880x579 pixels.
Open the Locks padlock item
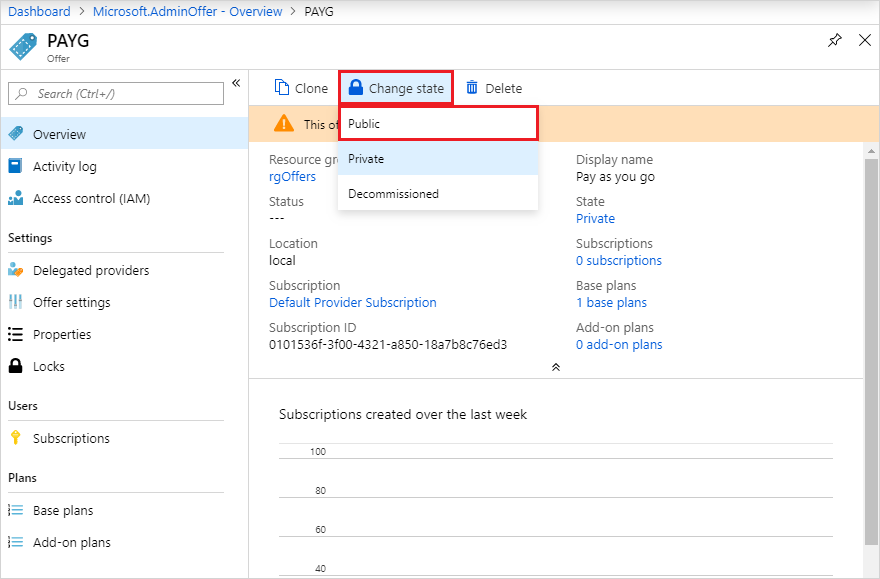point(16,366)
